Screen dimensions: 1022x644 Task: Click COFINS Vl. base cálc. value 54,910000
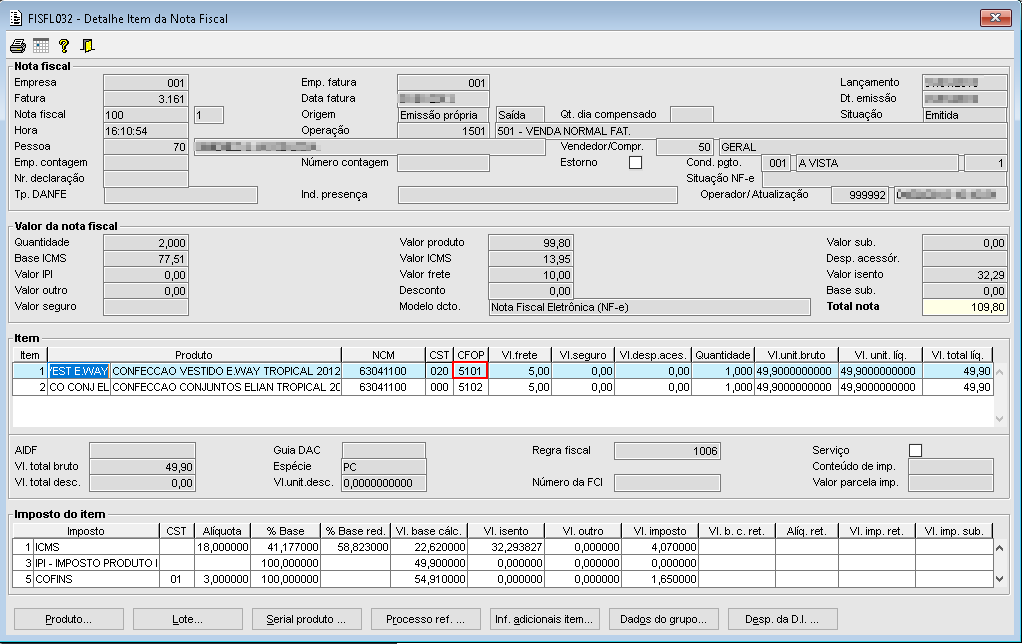pyautogui.click(x=429, y=579)
